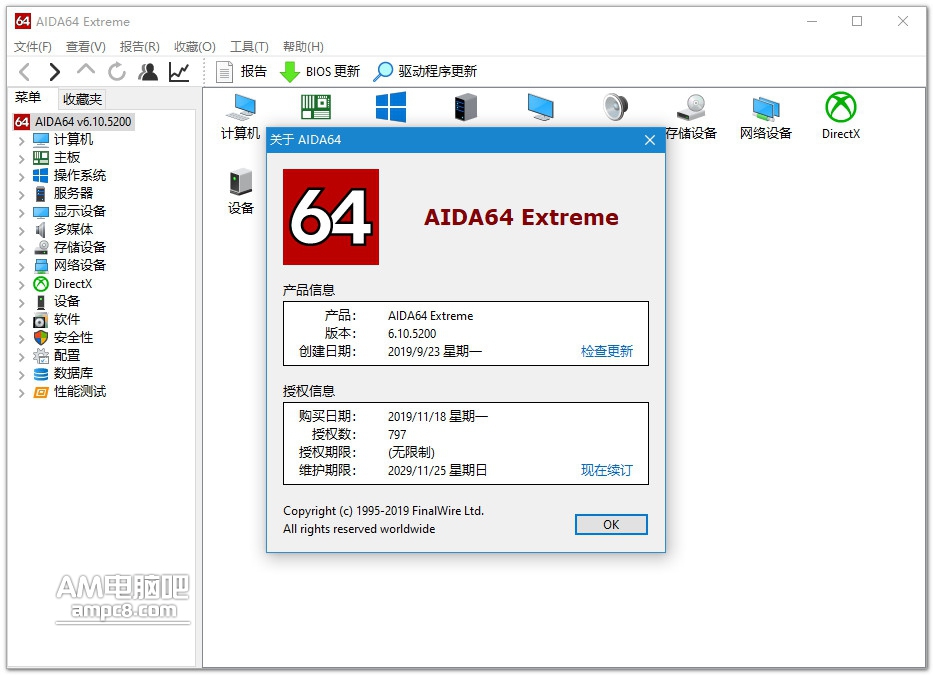The image size is (933, 675).
Task: Click the 维护期限 value 2029/11/25 星期日
Action: click(x=438, y=470)
